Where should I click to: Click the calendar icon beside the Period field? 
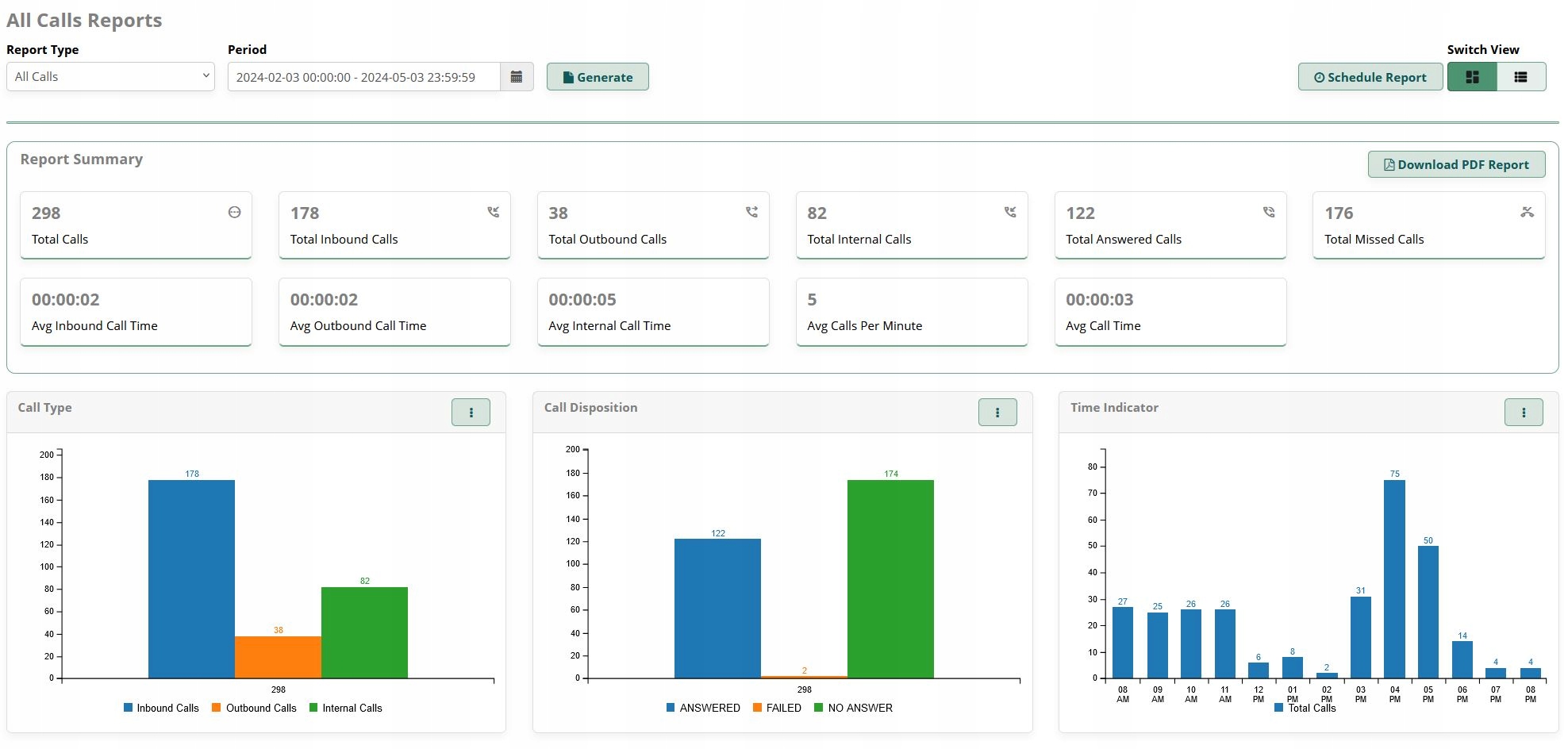517,77
